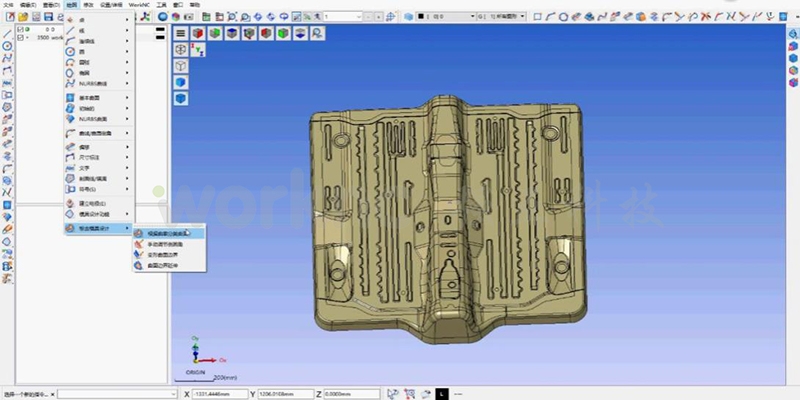Select the highlighted first submenu entry
The image size is (800, 400).
166,232
